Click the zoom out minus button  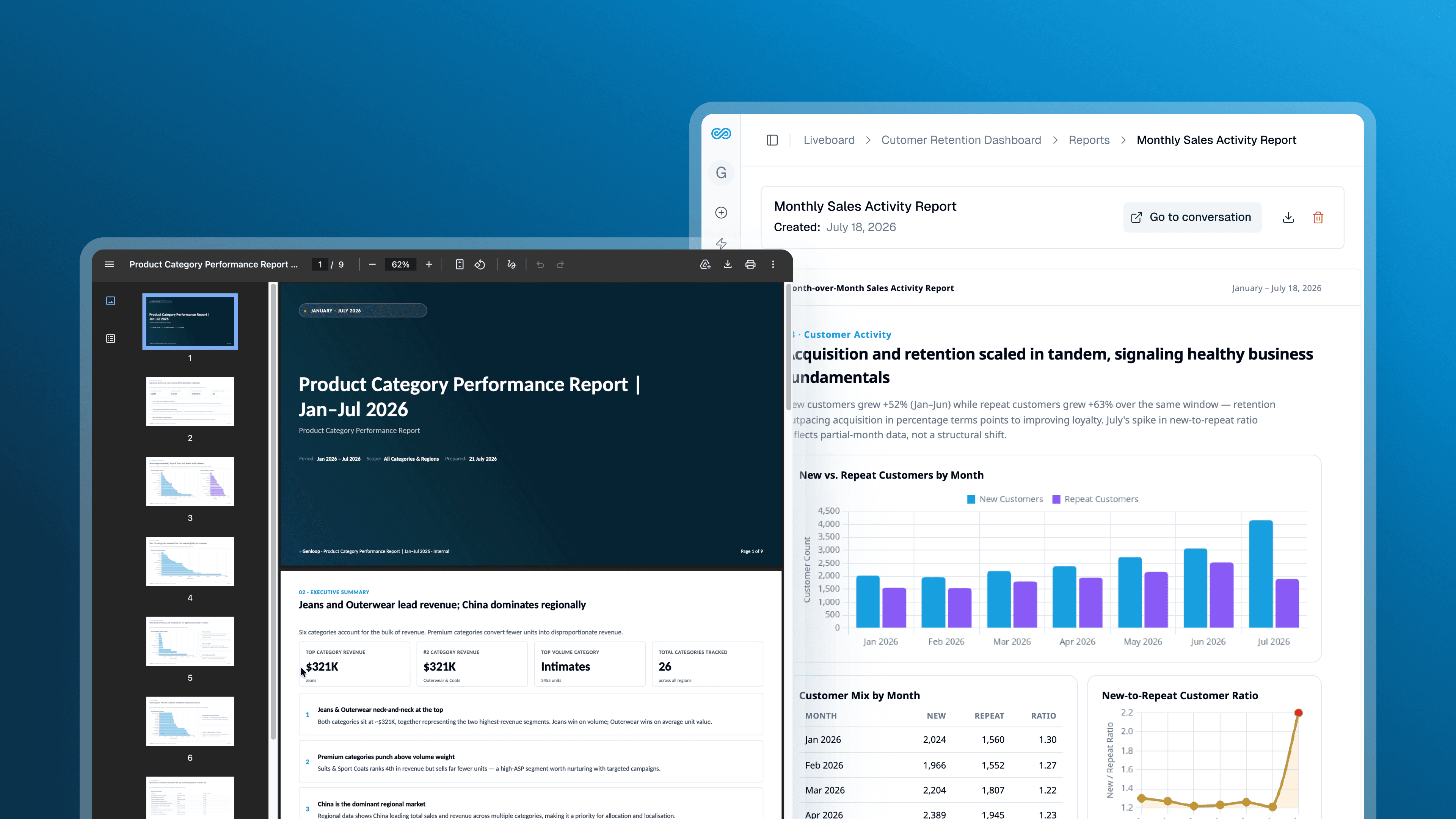(372, 265)
